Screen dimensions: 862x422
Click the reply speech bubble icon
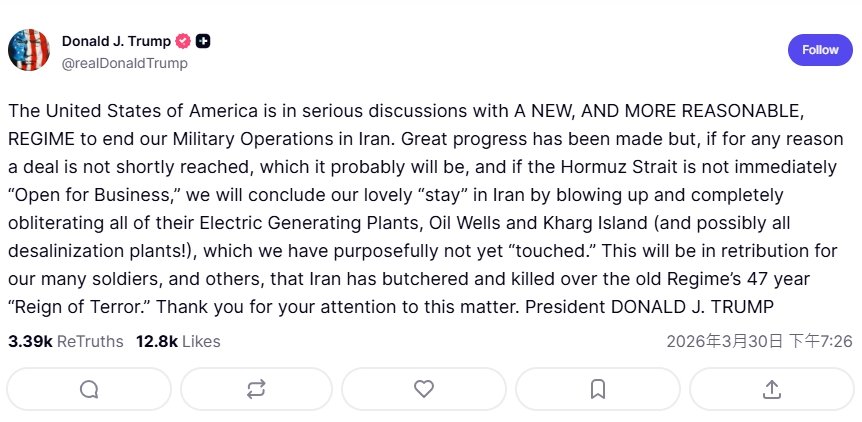click(x=89, y=389)
